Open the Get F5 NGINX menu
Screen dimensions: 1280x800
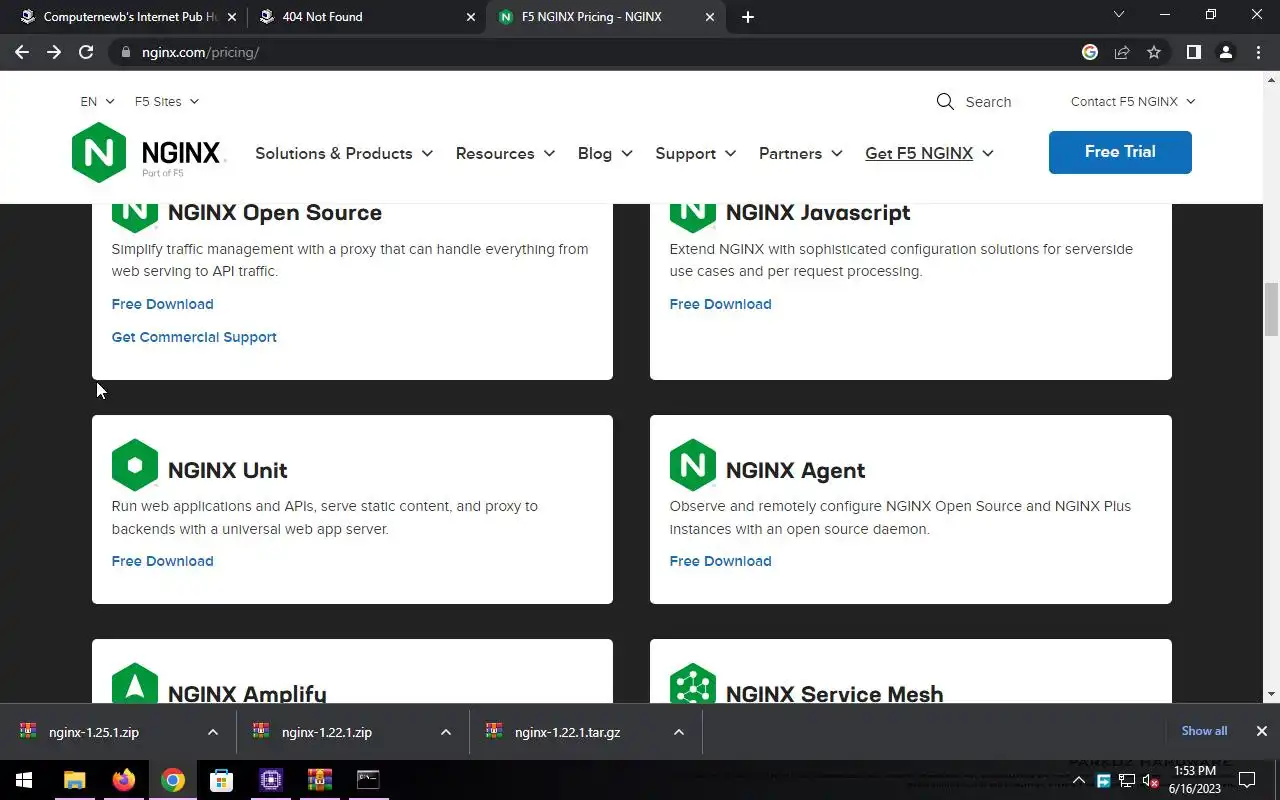point(929,153)
